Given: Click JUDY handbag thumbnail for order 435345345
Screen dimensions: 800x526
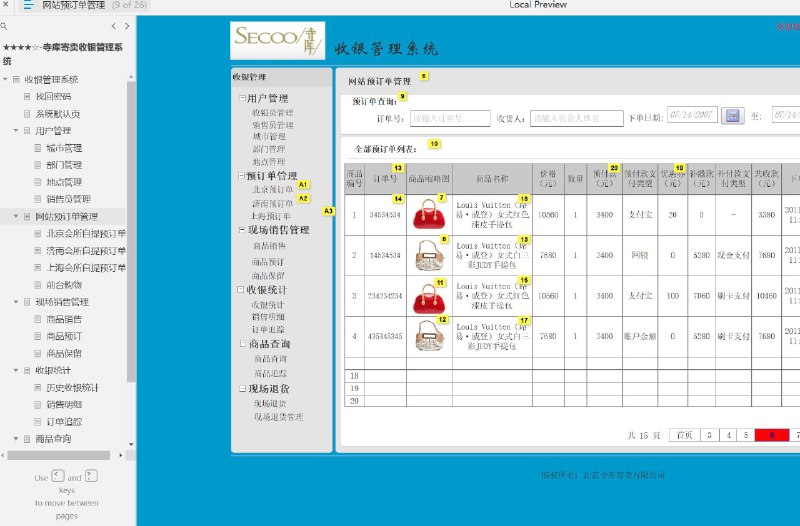Looking at the screenshot, I should pos(429,336).
